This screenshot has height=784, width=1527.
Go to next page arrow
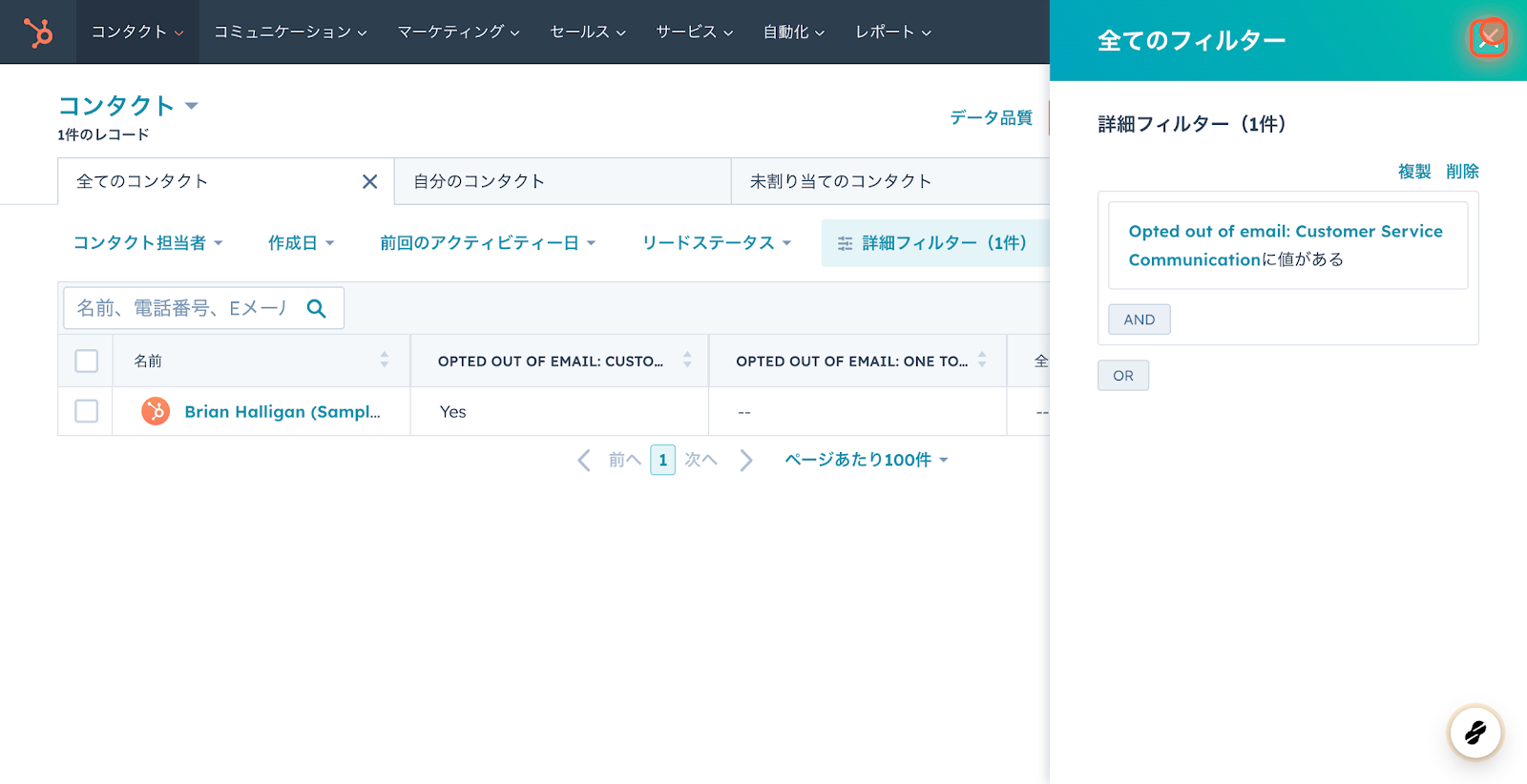coord(746,460)
